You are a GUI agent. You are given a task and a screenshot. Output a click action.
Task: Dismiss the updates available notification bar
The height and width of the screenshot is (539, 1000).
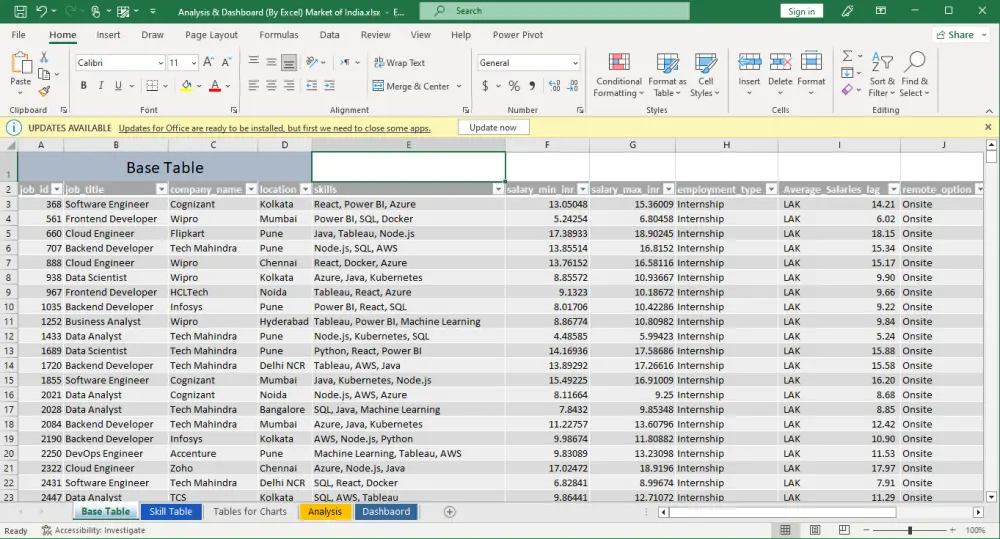(x=988, y=127)
